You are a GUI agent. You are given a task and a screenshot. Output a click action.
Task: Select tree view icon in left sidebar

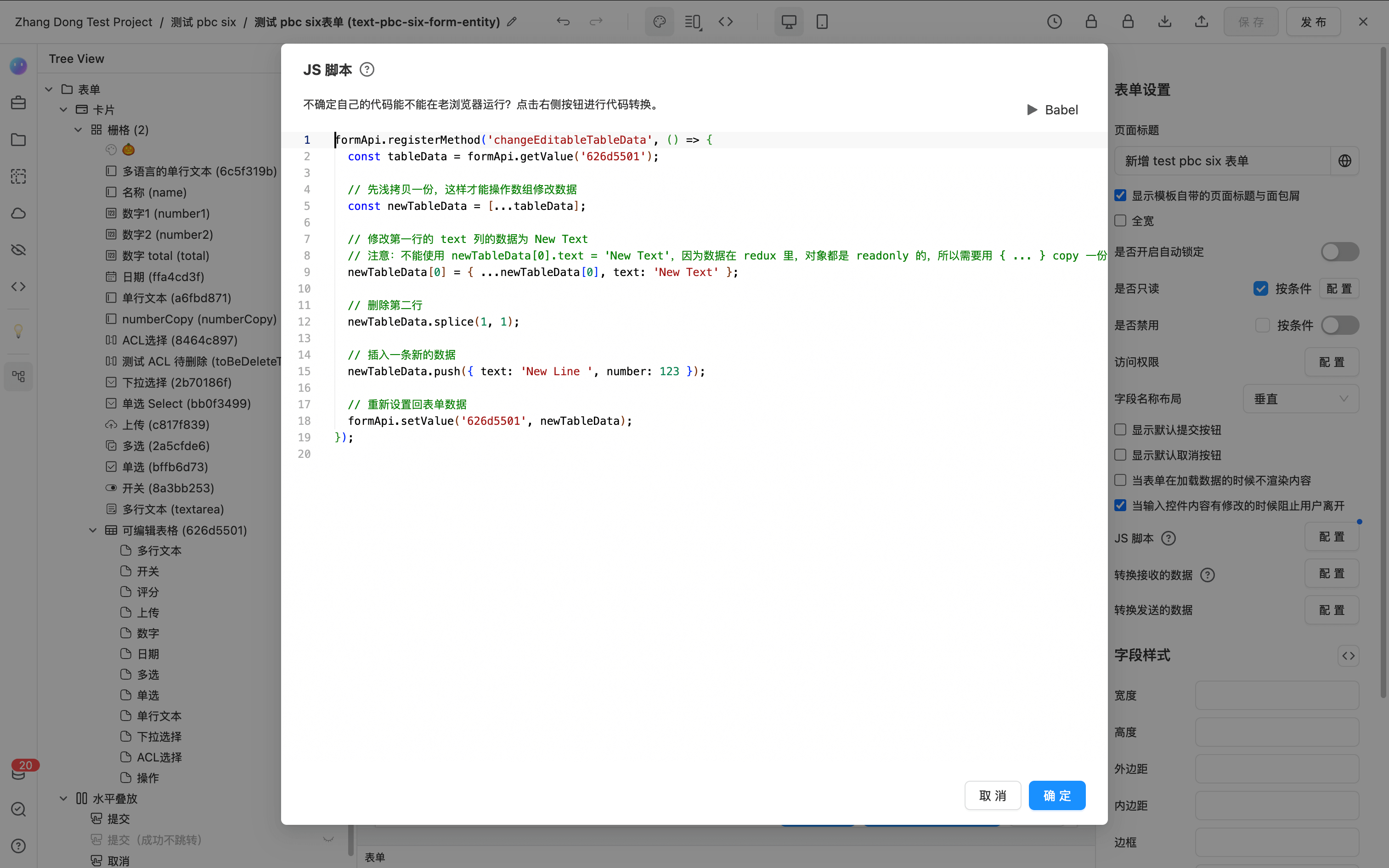[x=18, y=377]
